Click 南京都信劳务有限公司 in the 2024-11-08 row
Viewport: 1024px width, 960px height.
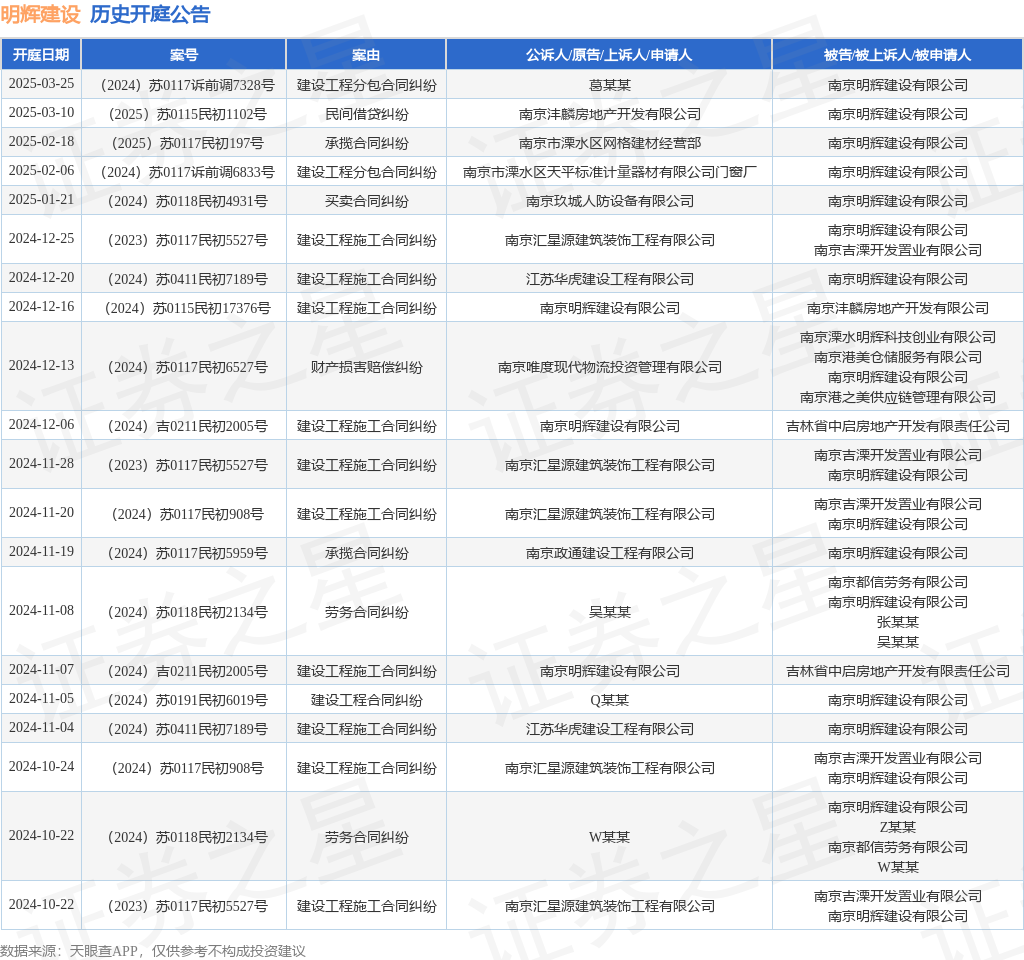pyautogui.click(x=897, y=582)
